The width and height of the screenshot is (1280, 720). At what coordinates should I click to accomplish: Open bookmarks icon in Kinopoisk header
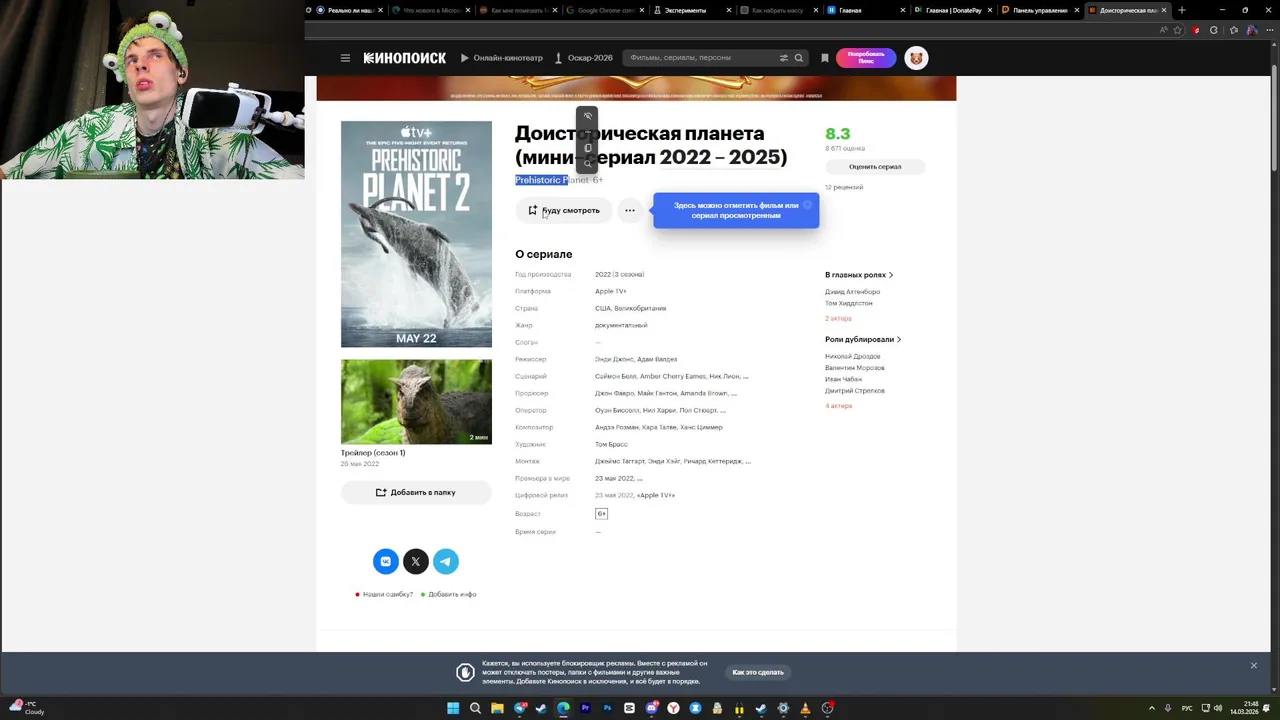click(824, 58)
